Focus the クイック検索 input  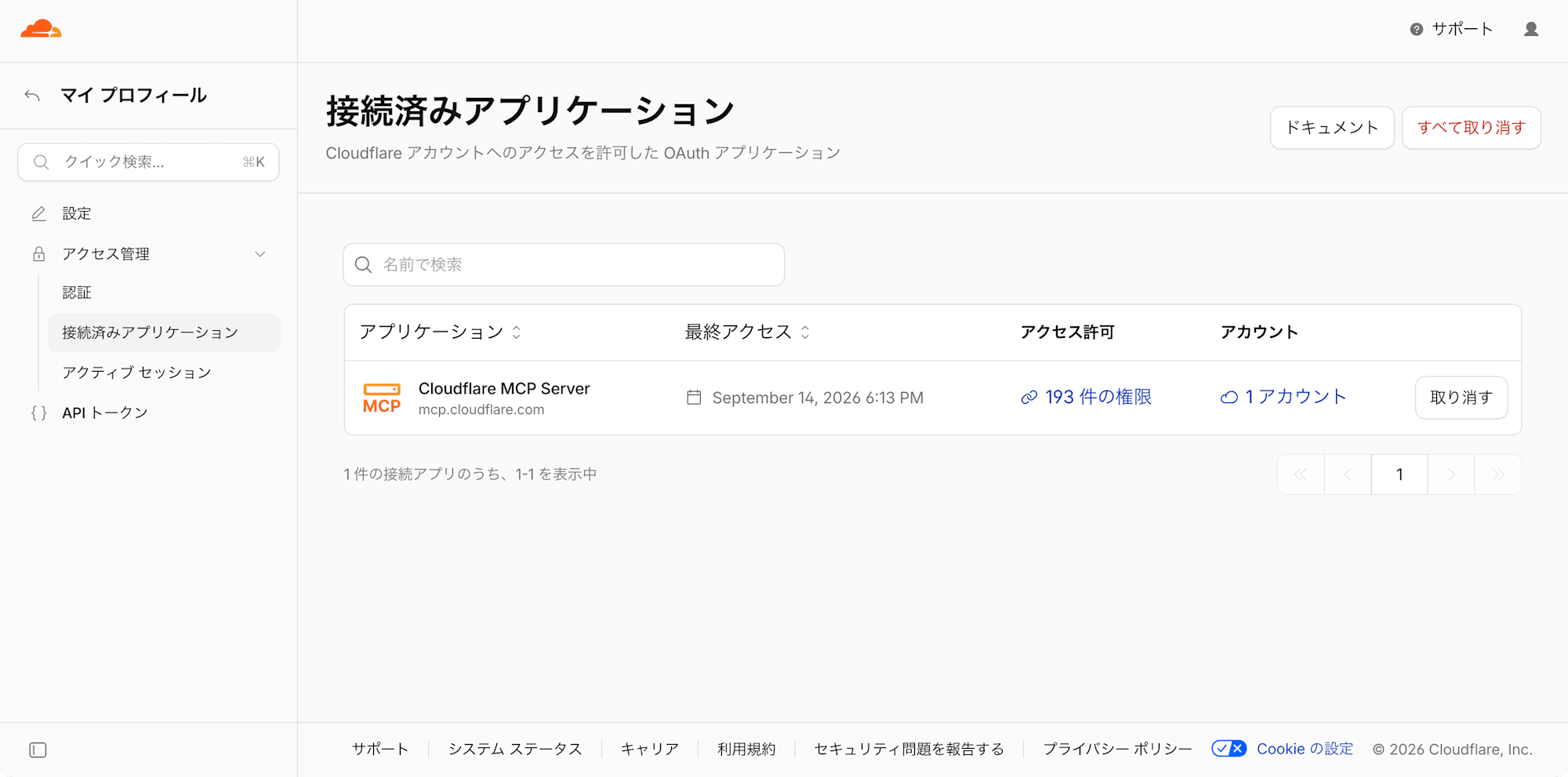148,162
